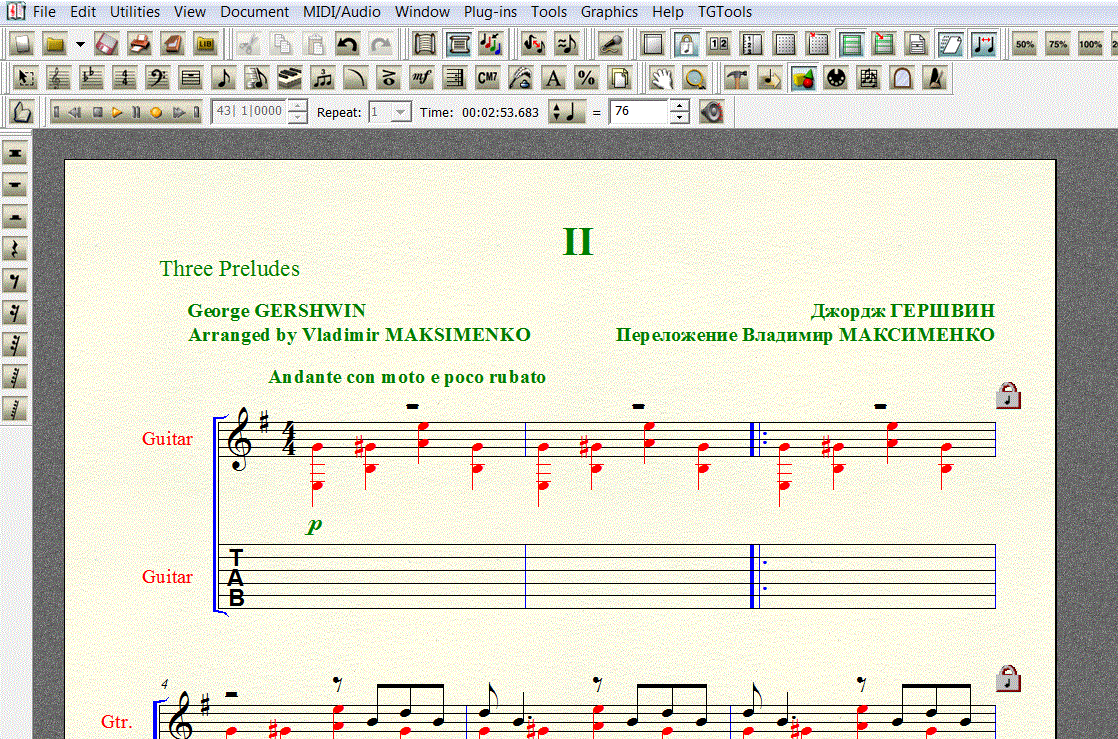
Task: Decrease the tempo value with the down arrow
Action: click(x=680, y=118)
